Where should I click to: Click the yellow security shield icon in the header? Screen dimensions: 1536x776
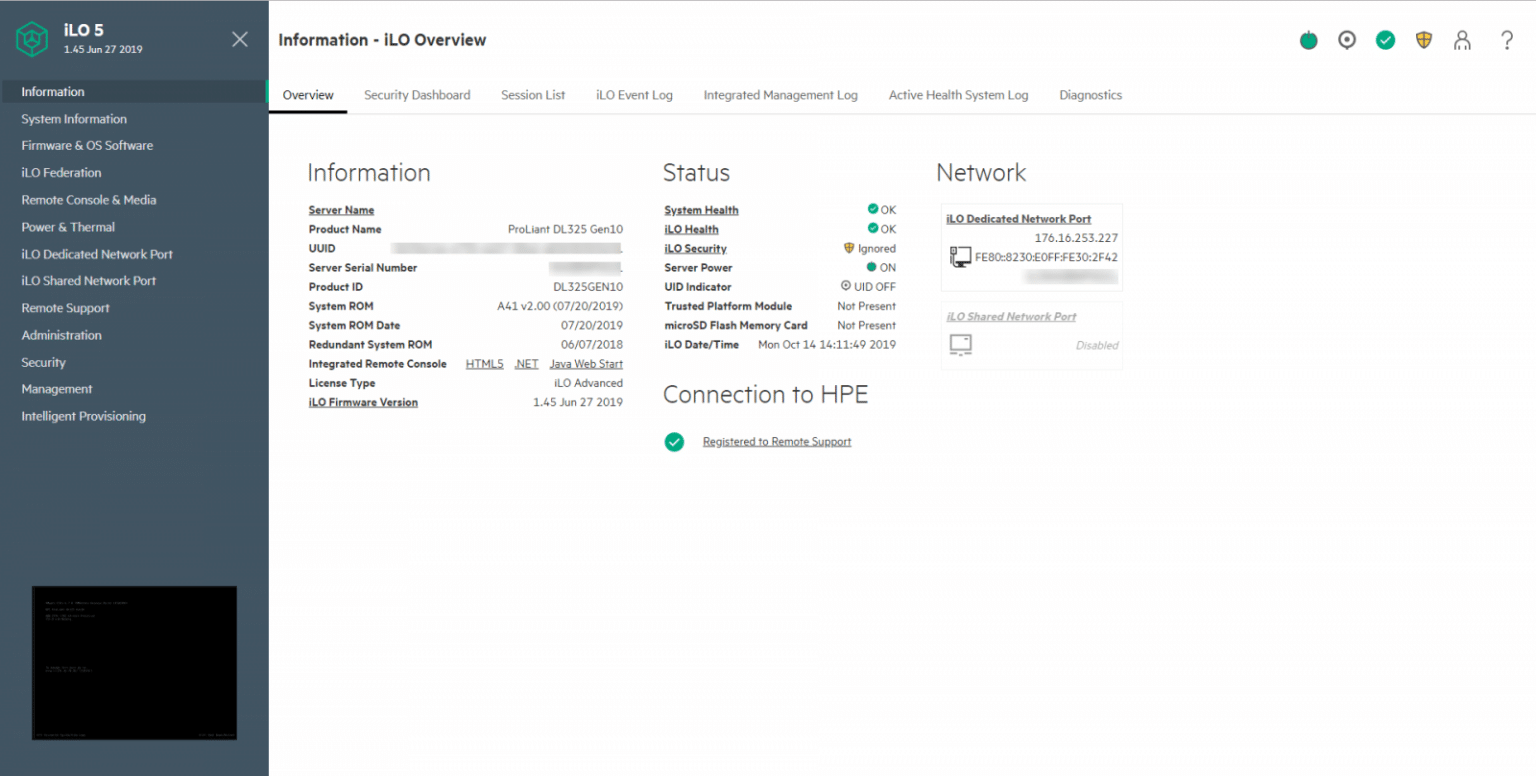pyautogui.click(x=1424, y=41)
